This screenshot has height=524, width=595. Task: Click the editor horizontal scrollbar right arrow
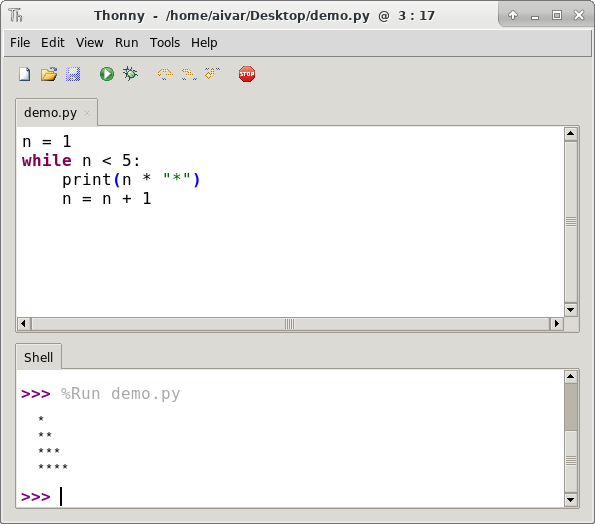click(557, 324)
